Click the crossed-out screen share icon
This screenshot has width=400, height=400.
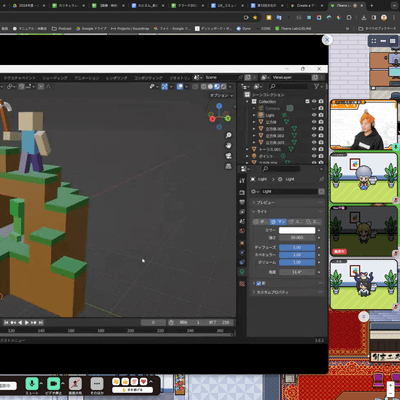(x=75, y=384)
